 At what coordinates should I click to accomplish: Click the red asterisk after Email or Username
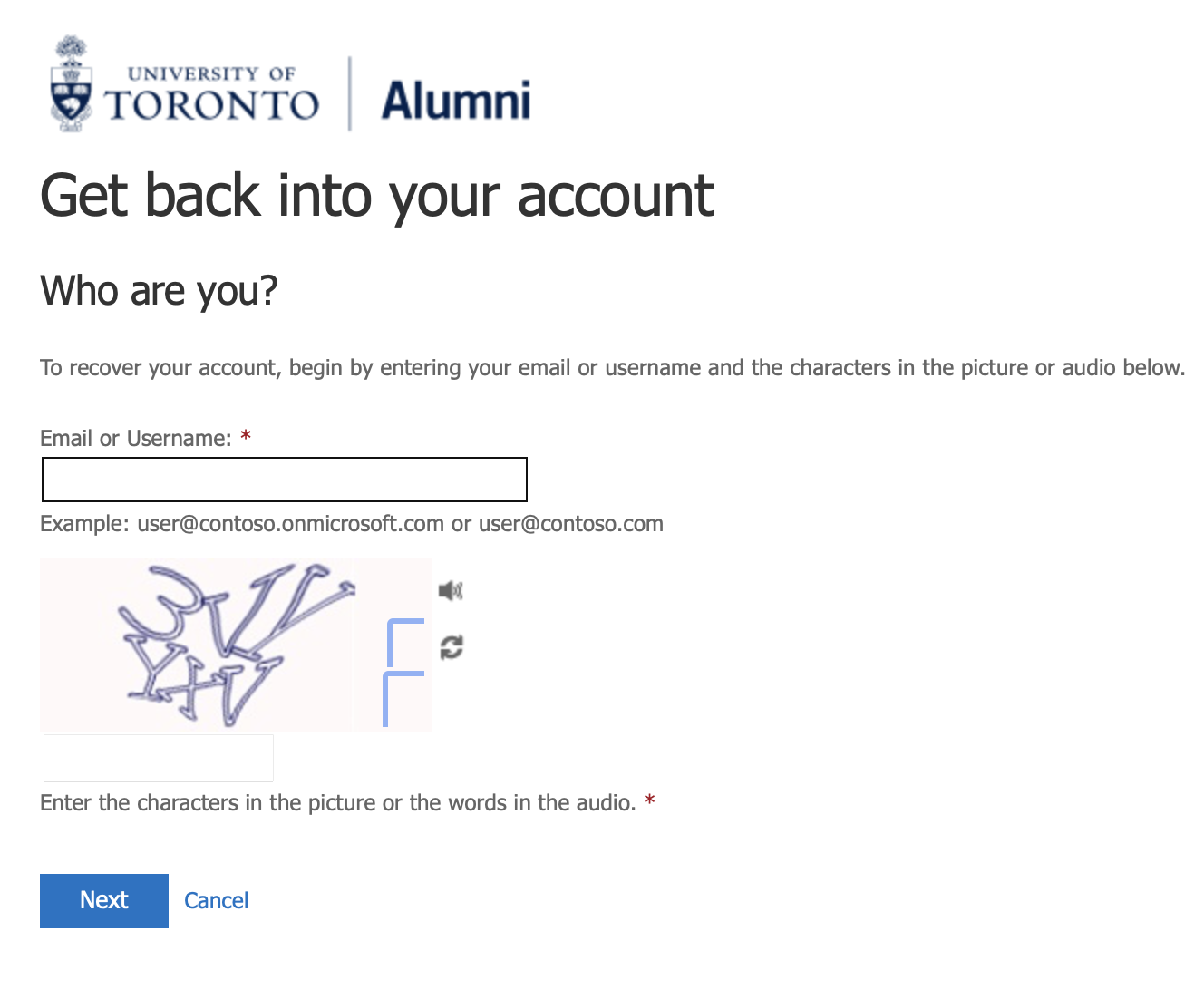click(x=245, y=437)
